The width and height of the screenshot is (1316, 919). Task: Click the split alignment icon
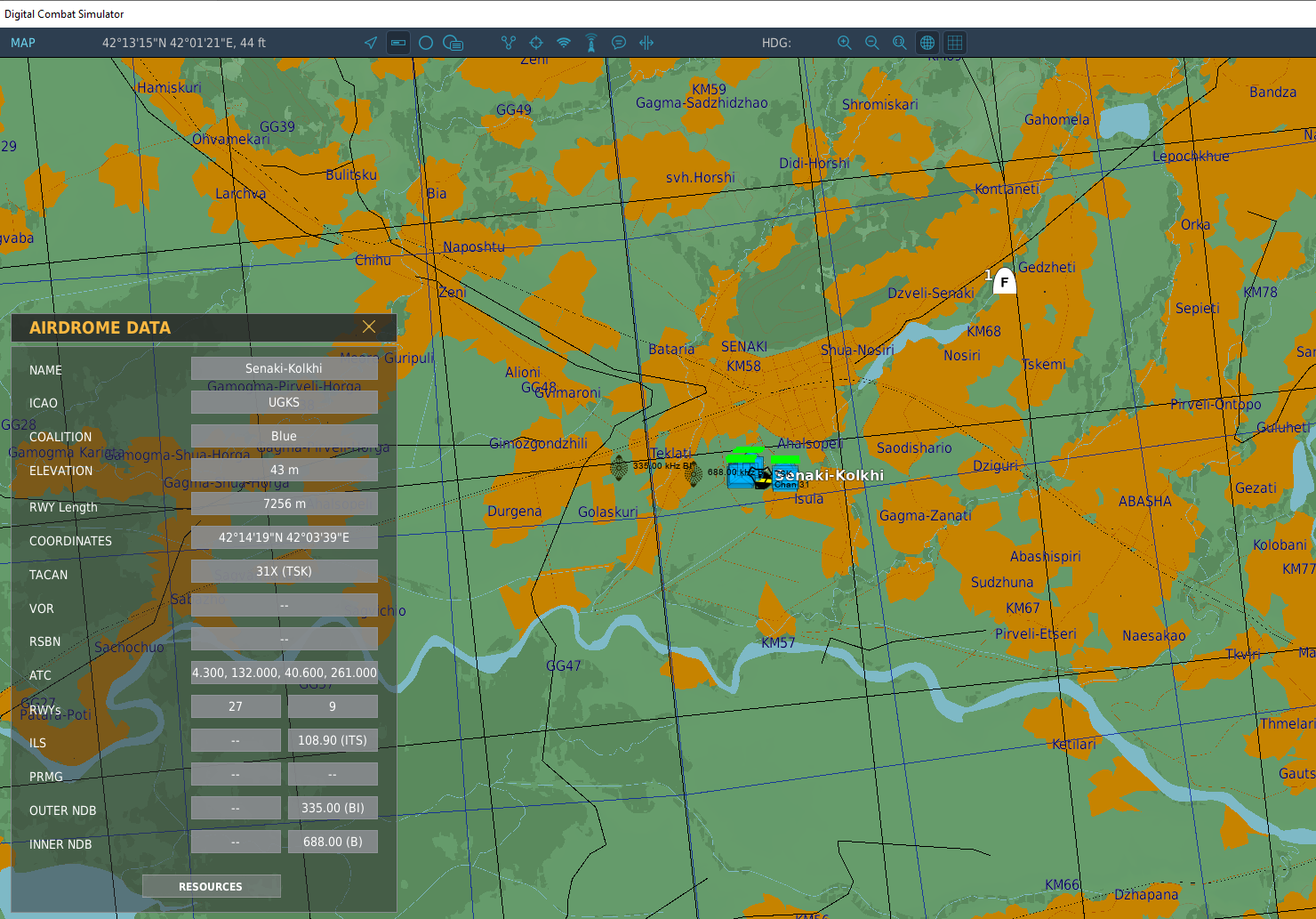point(646,43)
